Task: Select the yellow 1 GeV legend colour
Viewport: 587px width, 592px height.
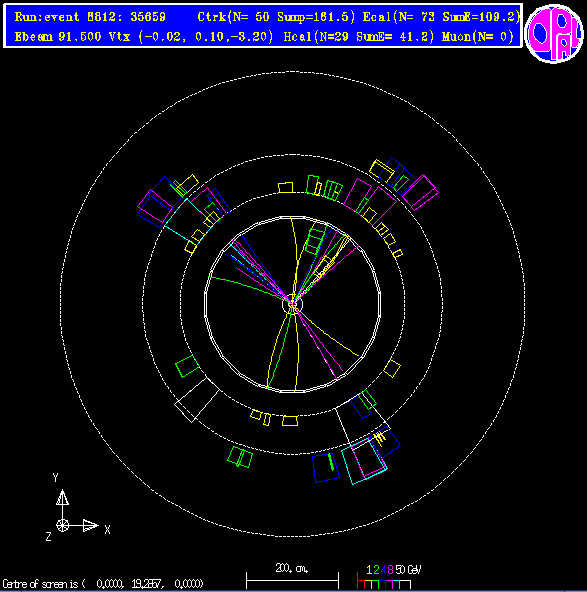Action: pos(369,570)
